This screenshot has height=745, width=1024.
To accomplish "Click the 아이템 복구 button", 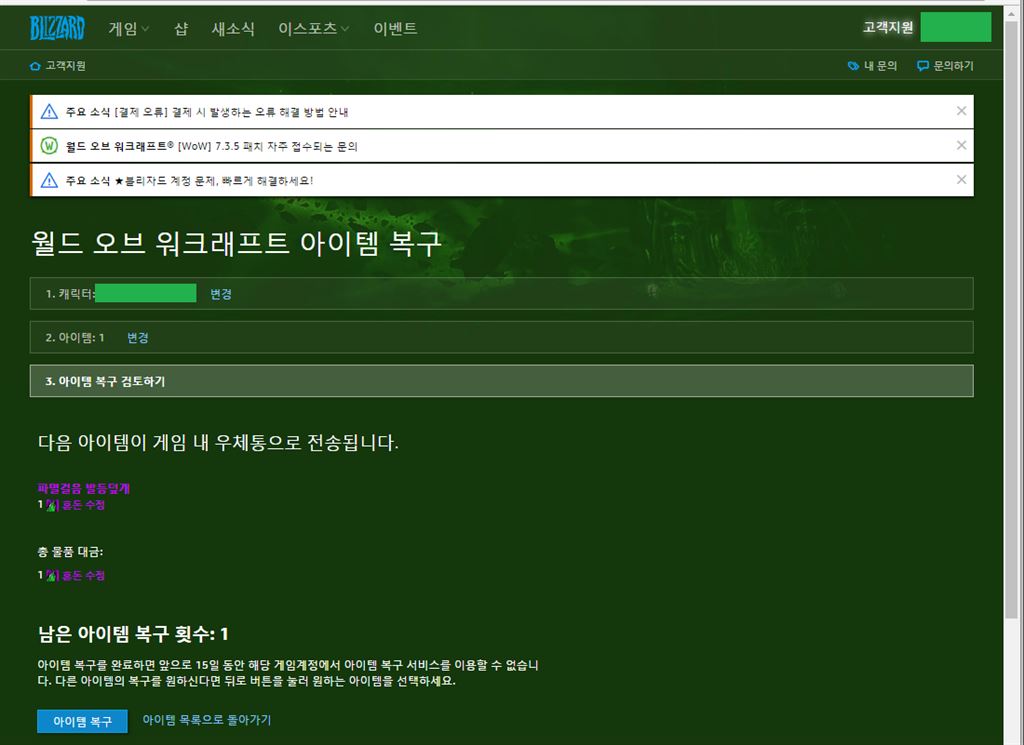I will coord(82,721).
